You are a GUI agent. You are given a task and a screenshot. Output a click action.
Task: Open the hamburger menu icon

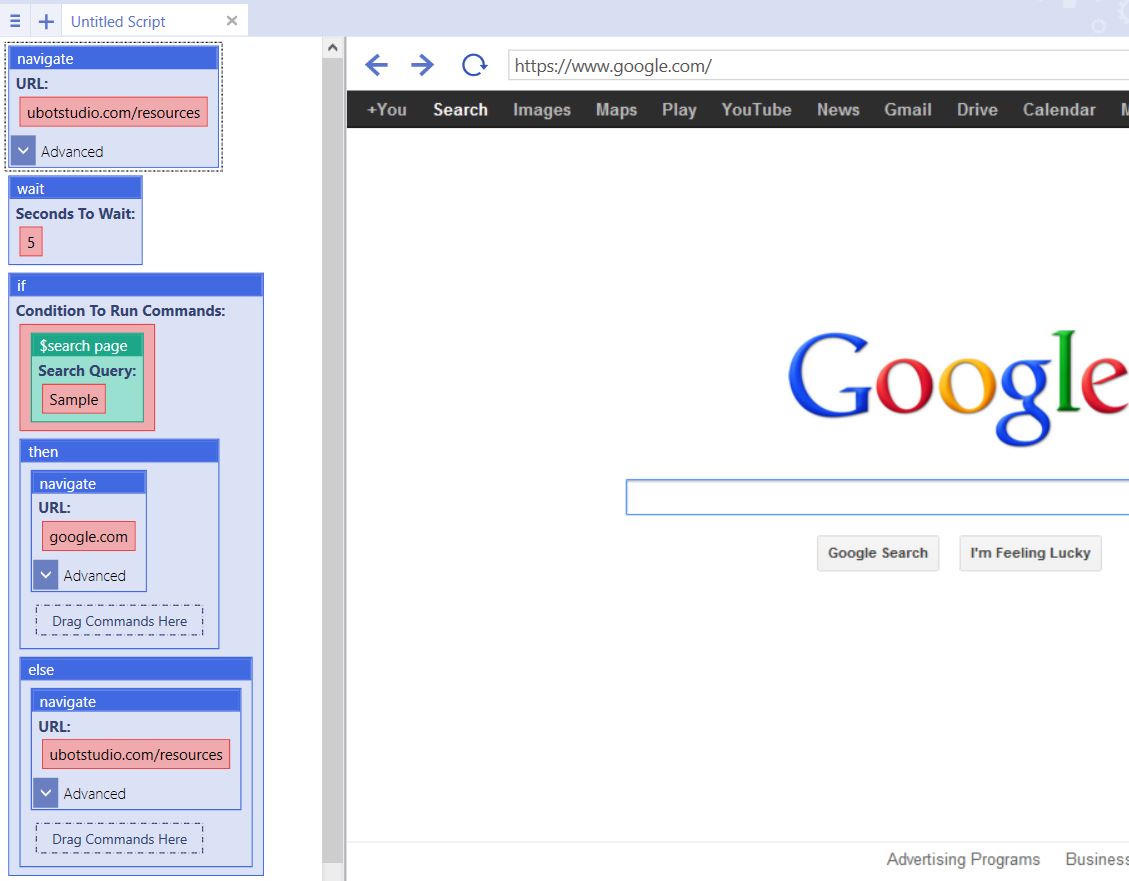14,21
